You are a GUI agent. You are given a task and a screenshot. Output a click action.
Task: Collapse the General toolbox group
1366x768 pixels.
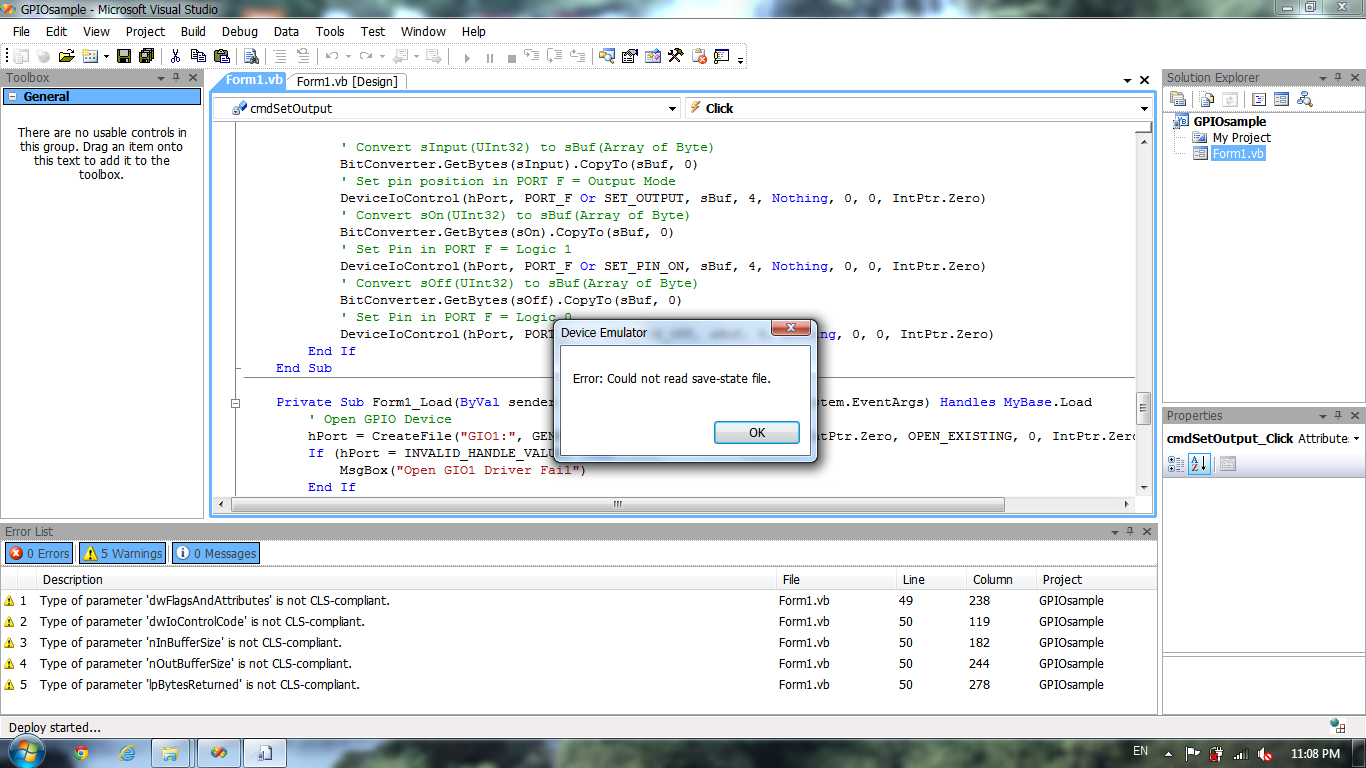point(10,97)
